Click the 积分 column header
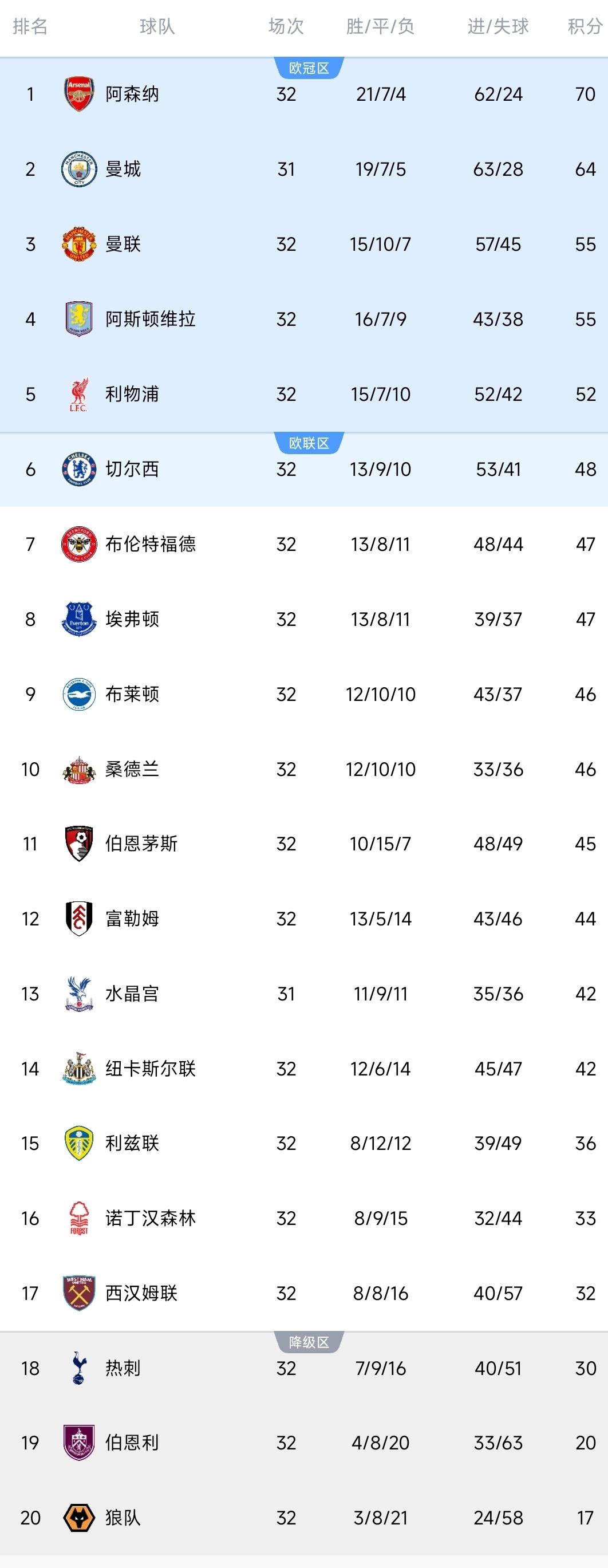Viewport: 608px width, 1568px height. pyautogui.click(x=585, y=26)
